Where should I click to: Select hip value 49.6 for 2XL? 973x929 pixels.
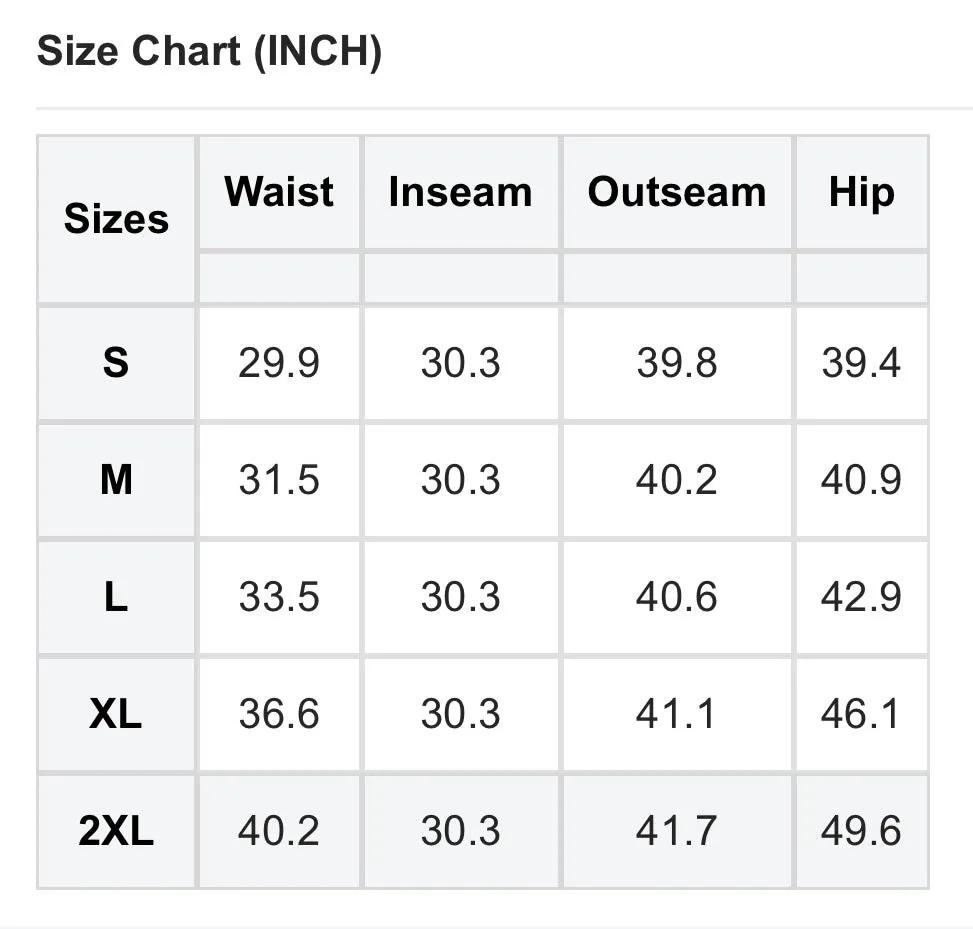tap(861, 830)
